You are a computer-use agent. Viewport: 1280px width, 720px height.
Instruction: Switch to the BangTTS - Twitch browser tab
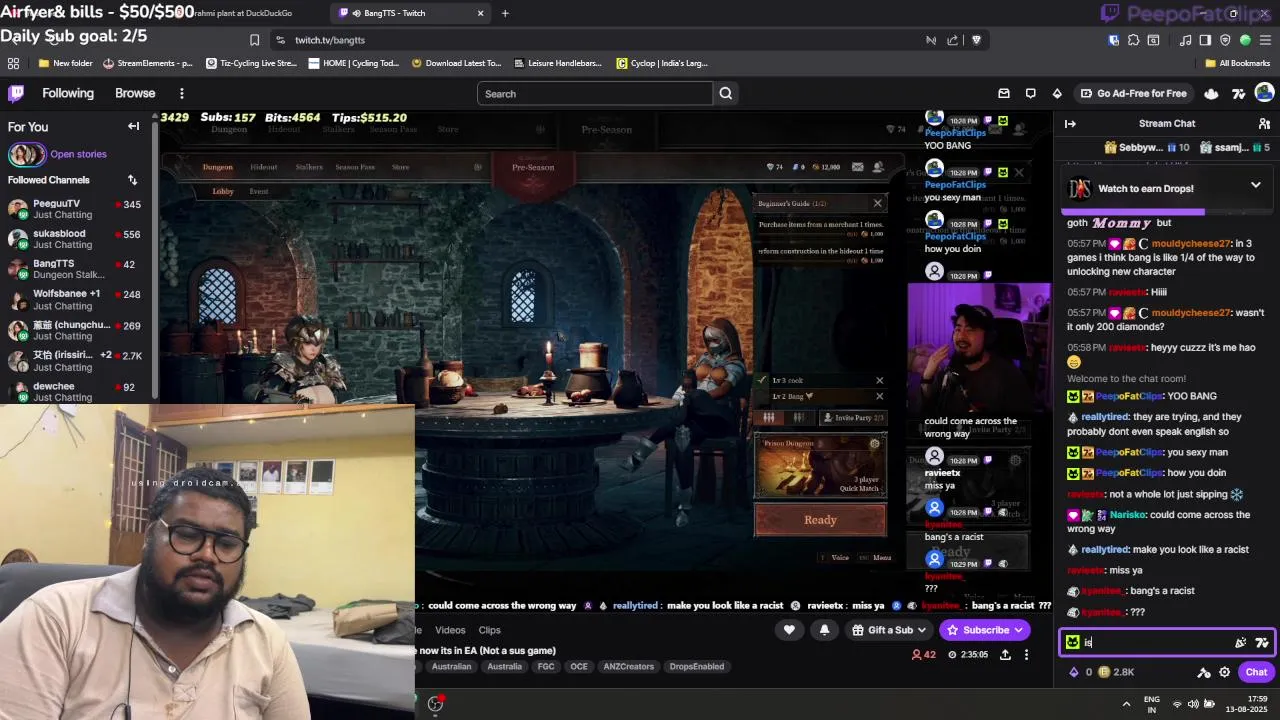(411, 13)
